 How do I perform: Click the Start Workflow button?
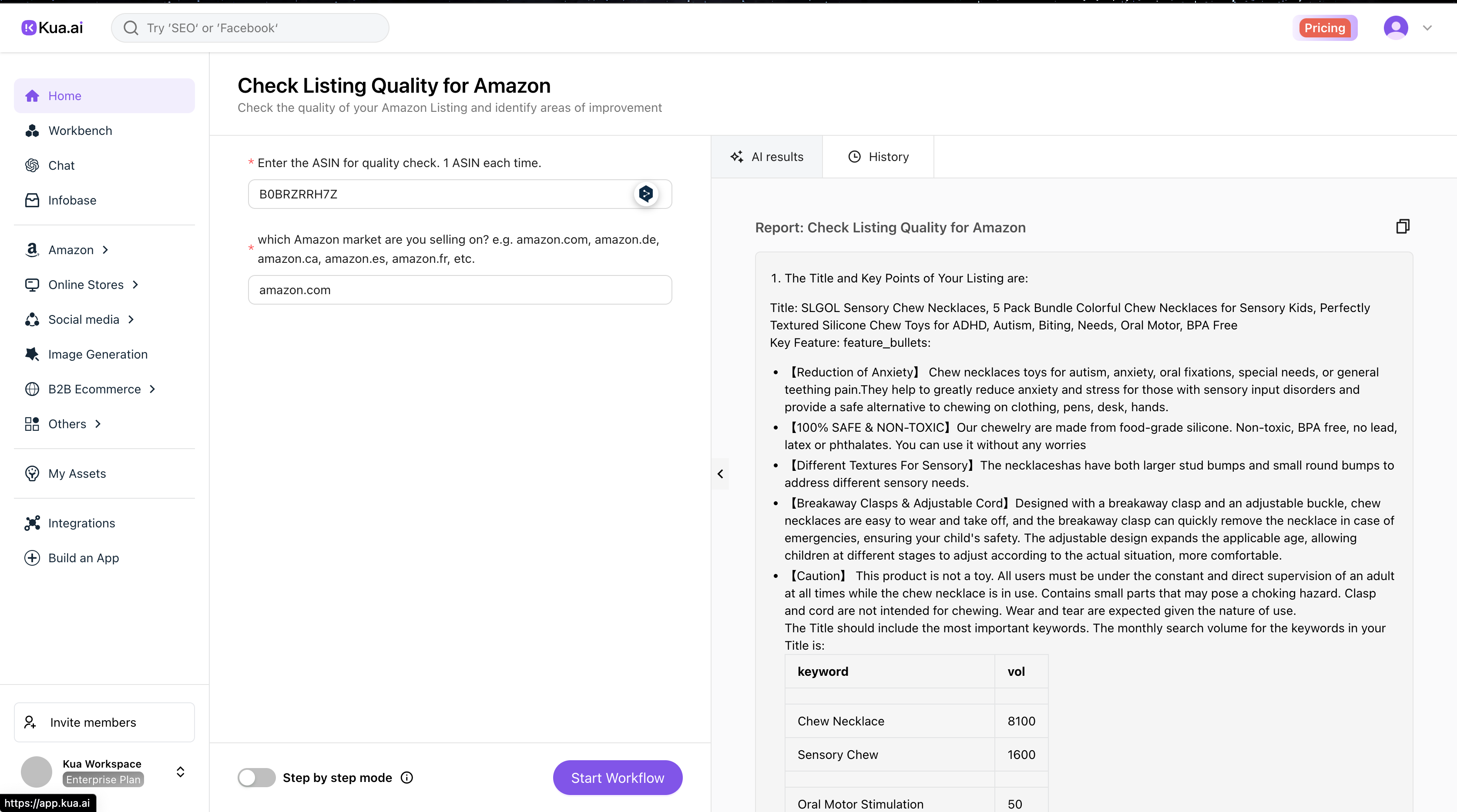coord(617,777)
